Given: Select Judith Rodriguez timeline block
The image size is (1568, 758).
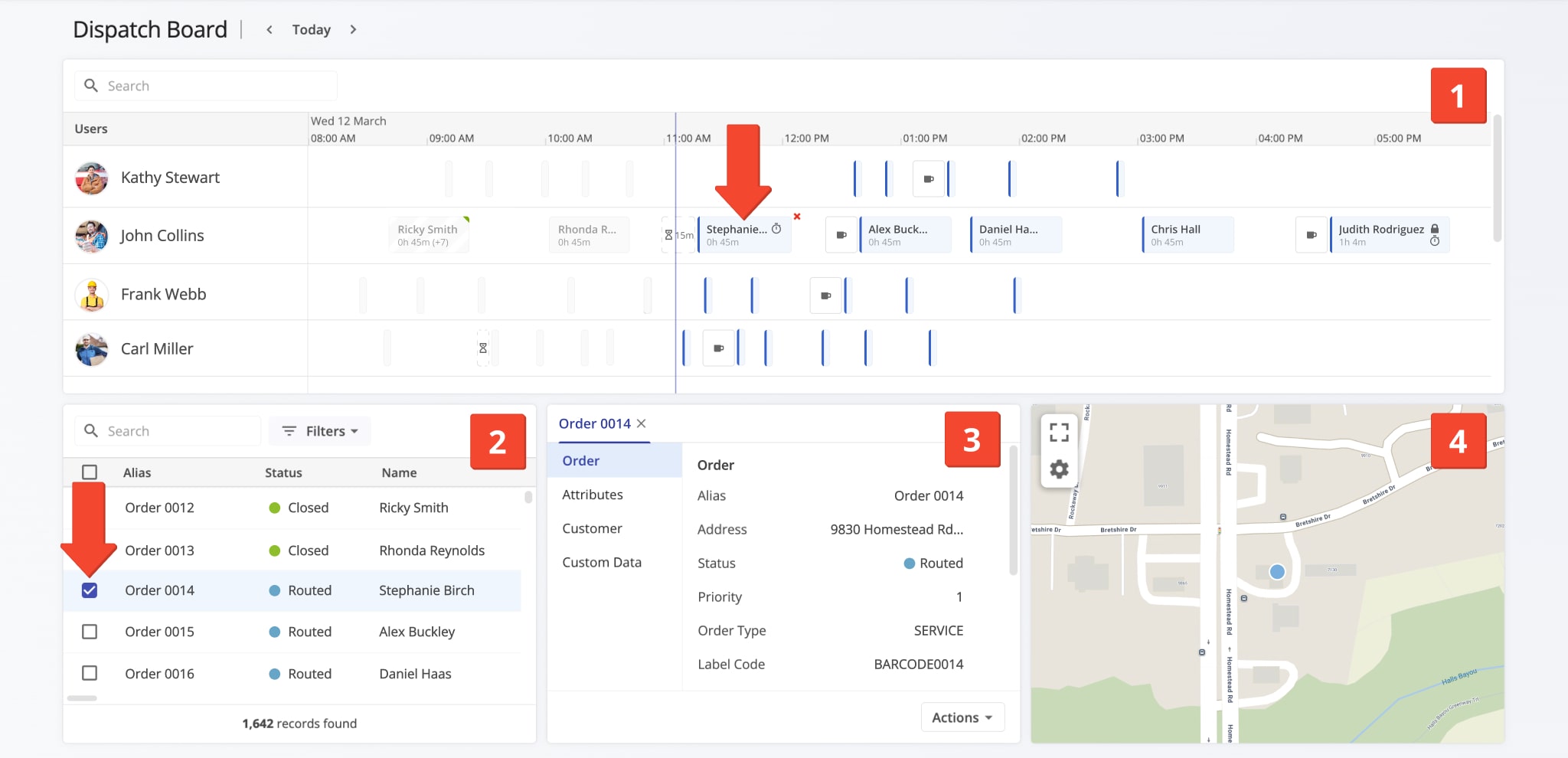Looking at the screenshot, I should coord(1390,235).
